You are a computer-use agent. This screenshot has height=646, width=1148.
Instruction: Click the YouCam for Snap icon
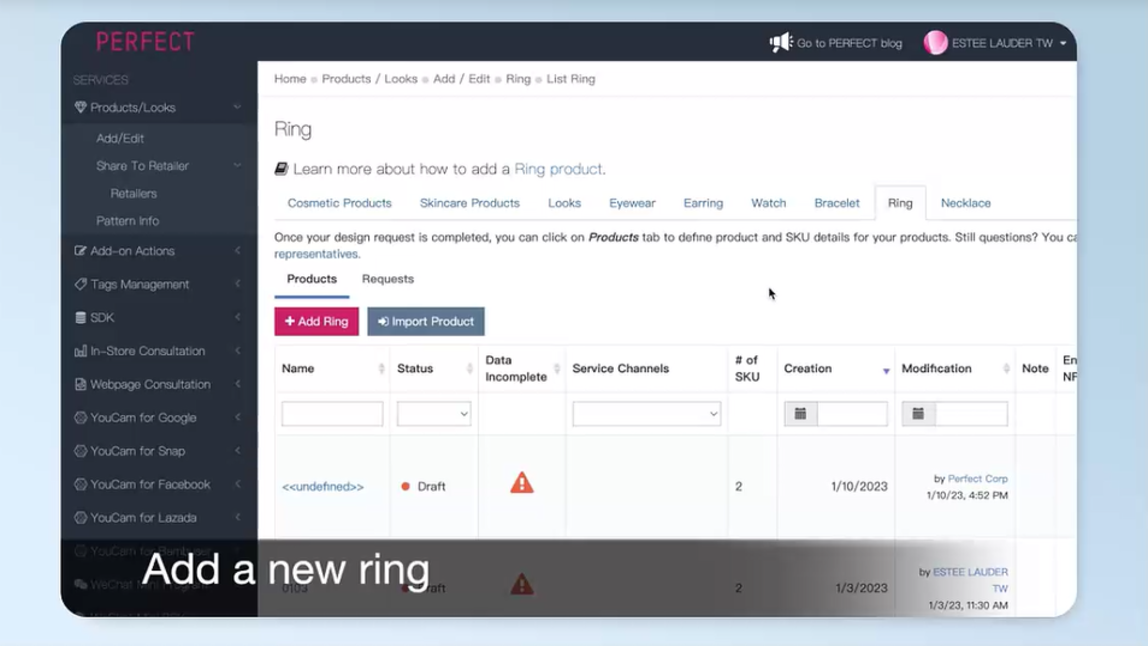pyautogui.click(x=80, y=451)
